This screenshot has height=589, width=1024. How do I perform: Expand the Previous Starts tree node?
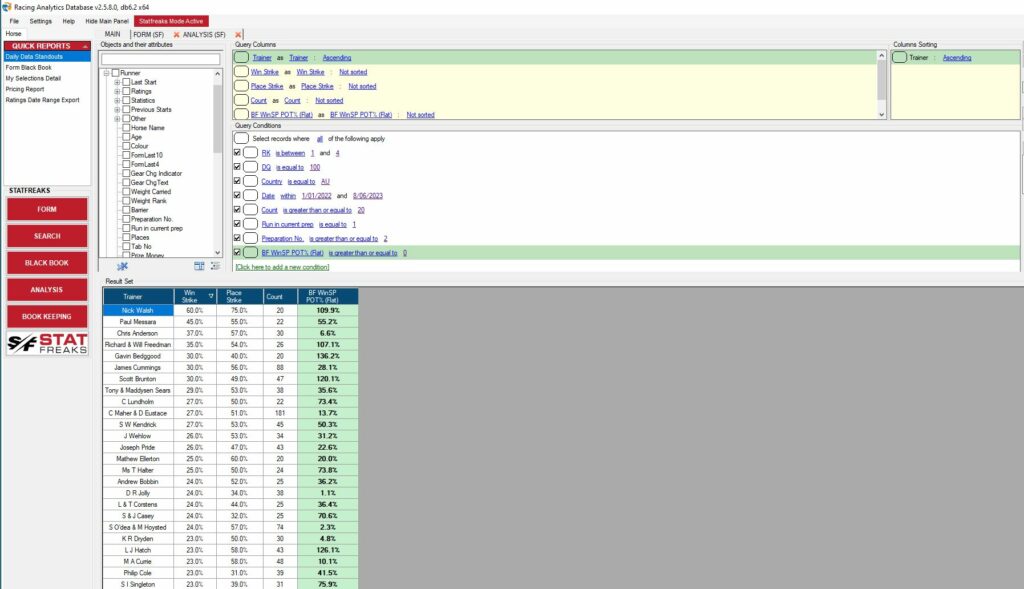(x=117, y=110)
